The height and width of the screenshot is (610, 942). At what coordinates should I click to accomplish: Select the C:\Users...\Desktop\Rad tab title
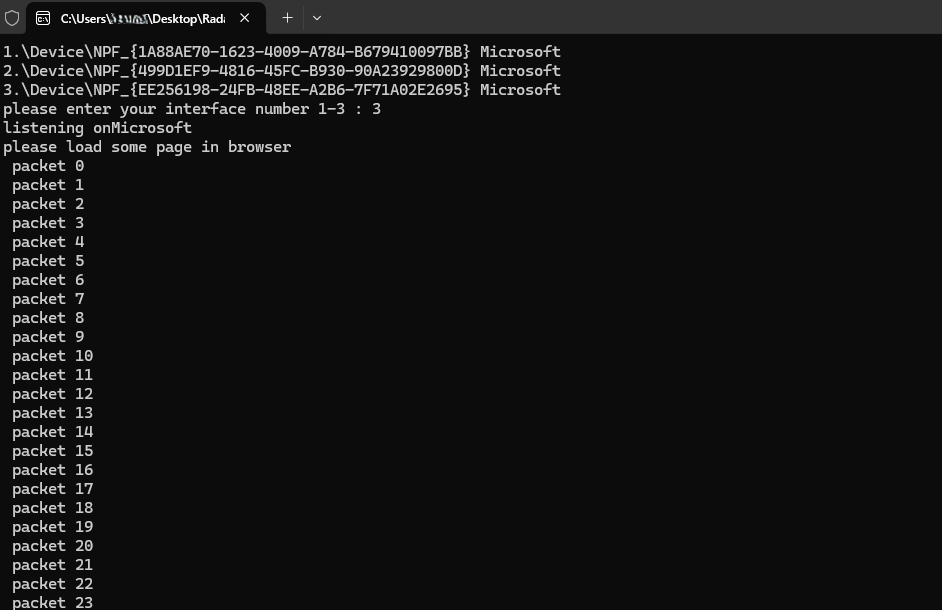coord(143,19)
